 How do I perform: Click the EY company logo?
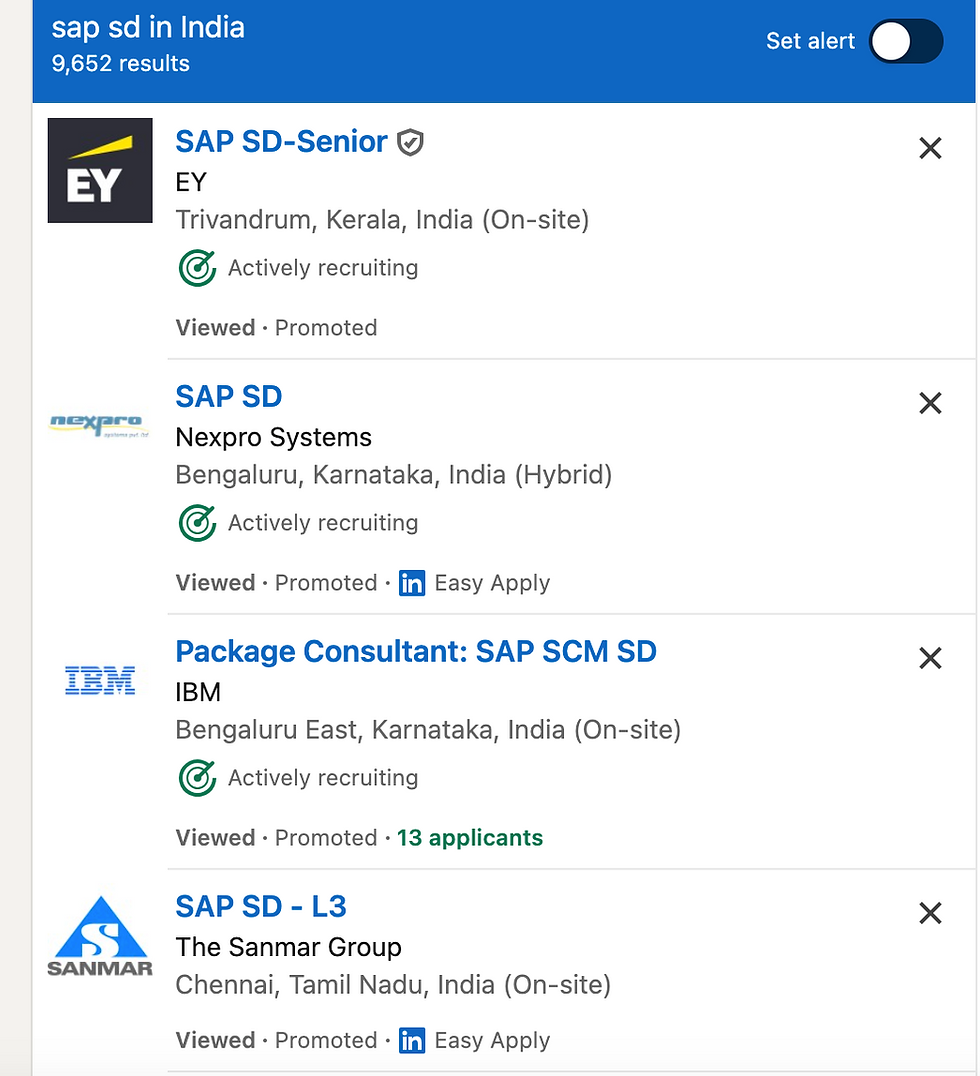pyautogui.click(x=100, y=170)
